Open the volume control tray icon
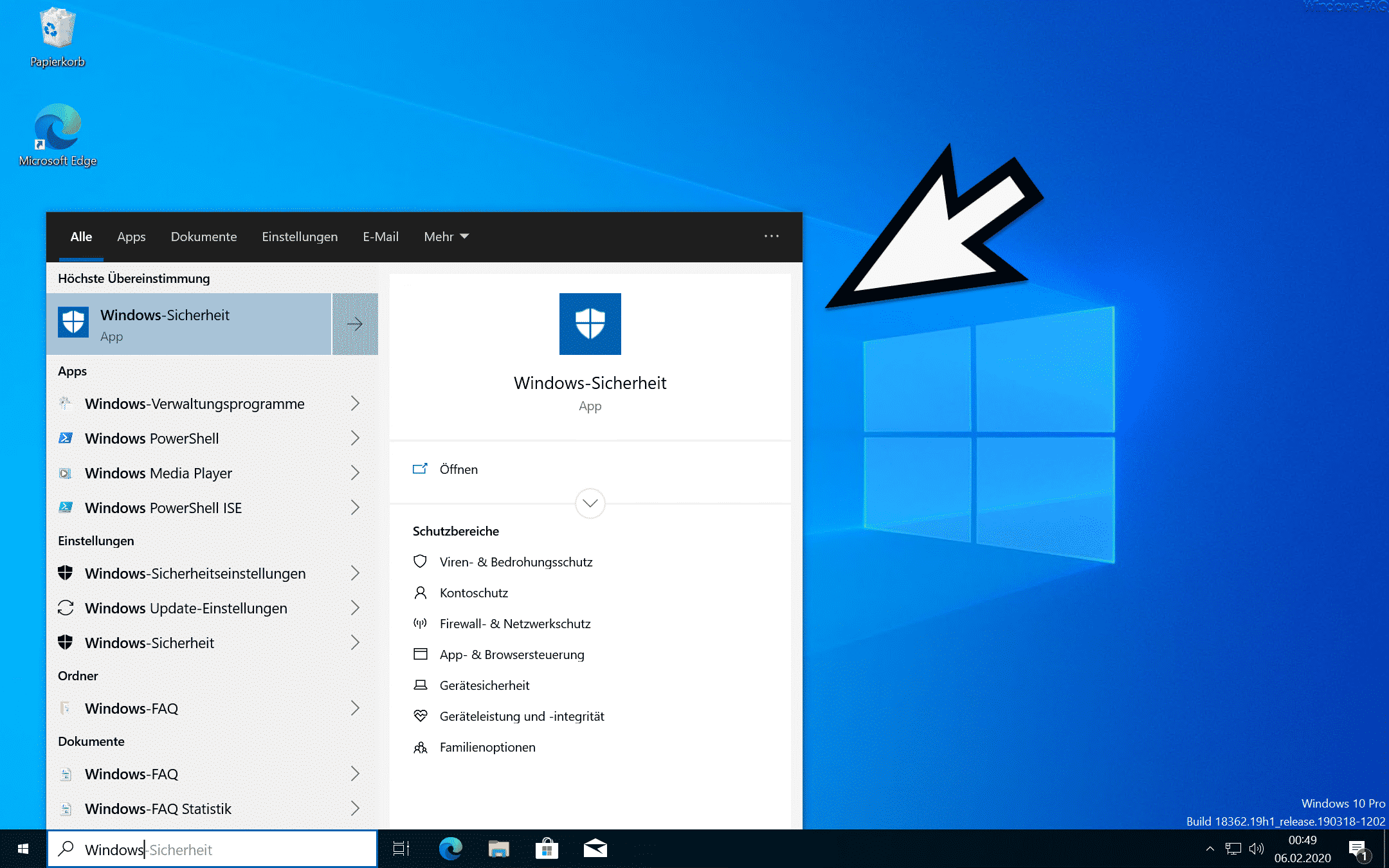 click(1257, 849)
